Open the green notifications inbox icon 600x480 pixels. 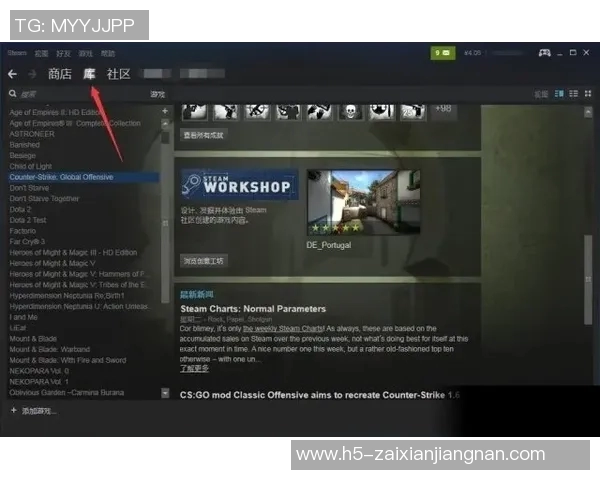pos(443,52)
